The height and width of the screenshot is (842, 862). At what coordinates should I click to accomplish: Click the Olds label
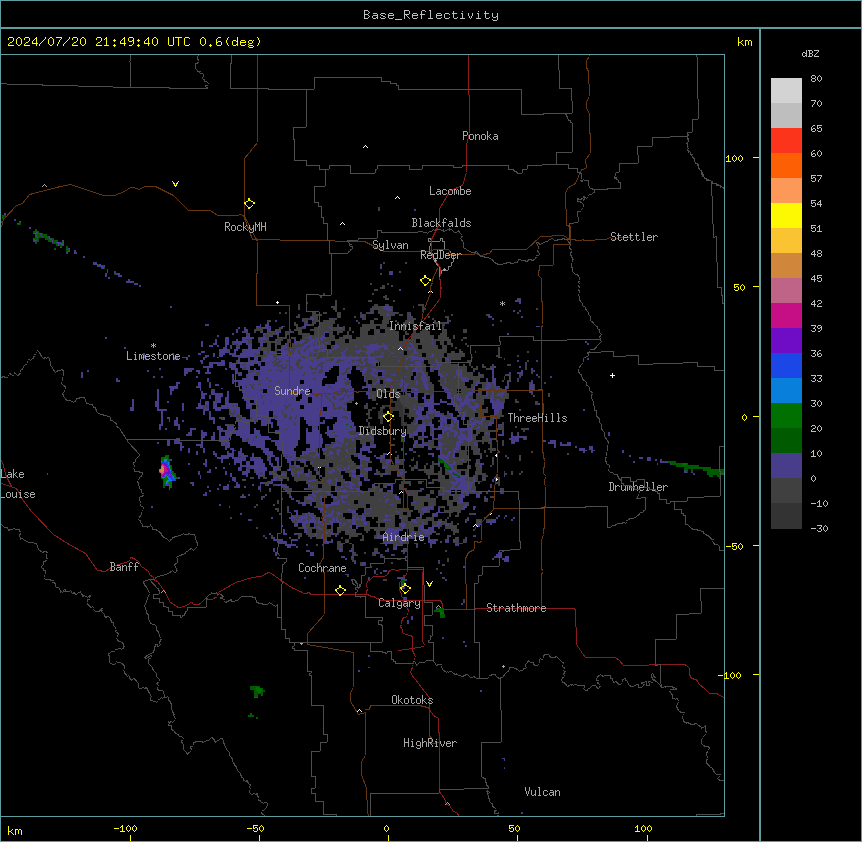point(388,394)
